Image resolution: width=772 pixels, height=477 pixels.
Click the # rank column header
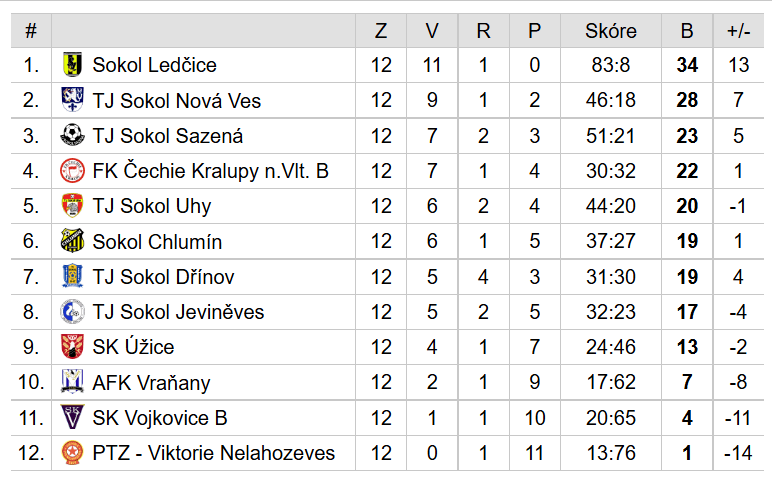coord(31,31)
